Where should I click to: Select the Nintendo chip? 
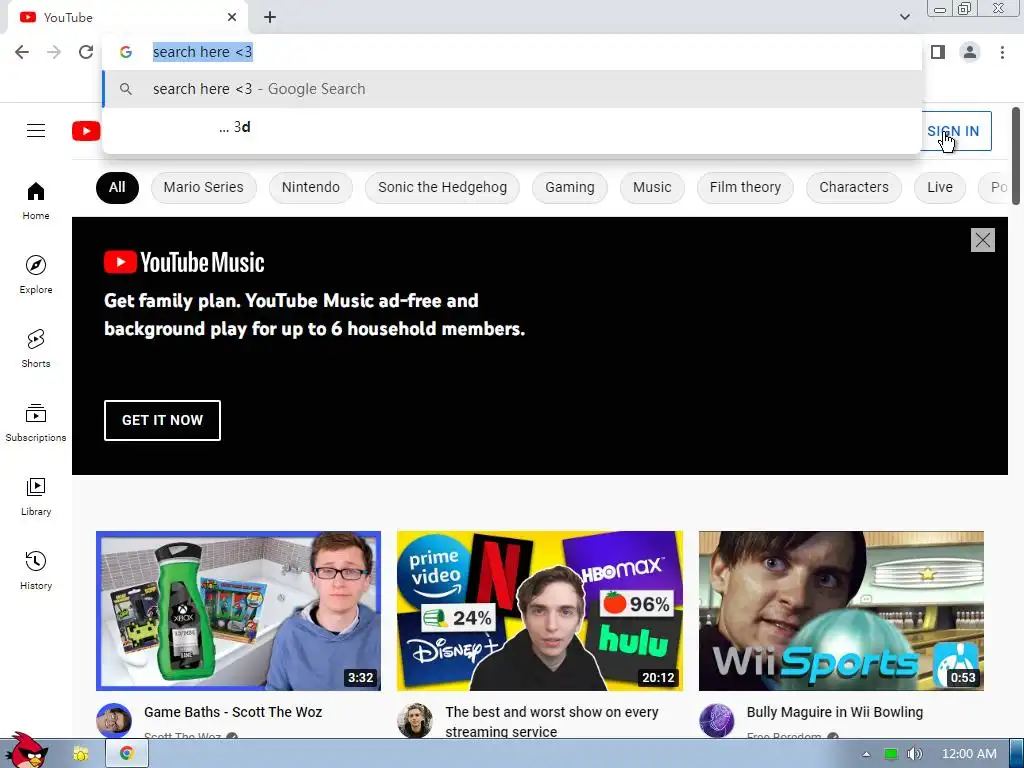click(x=311, y=187)
